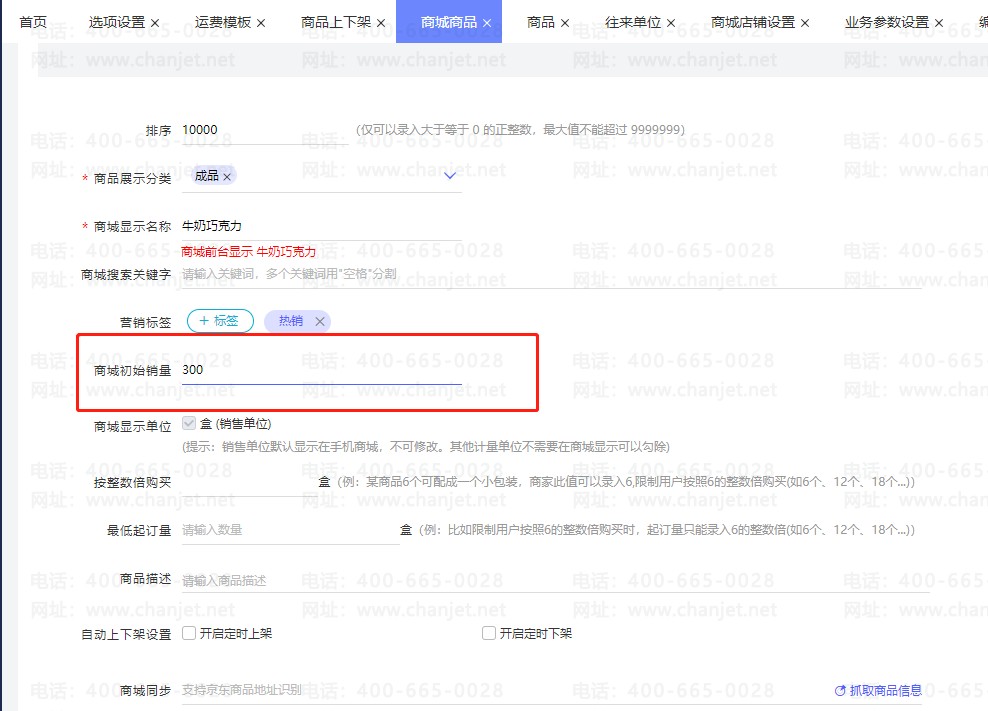Click the 最低起订量 quantity field

(x=288, y=530)
